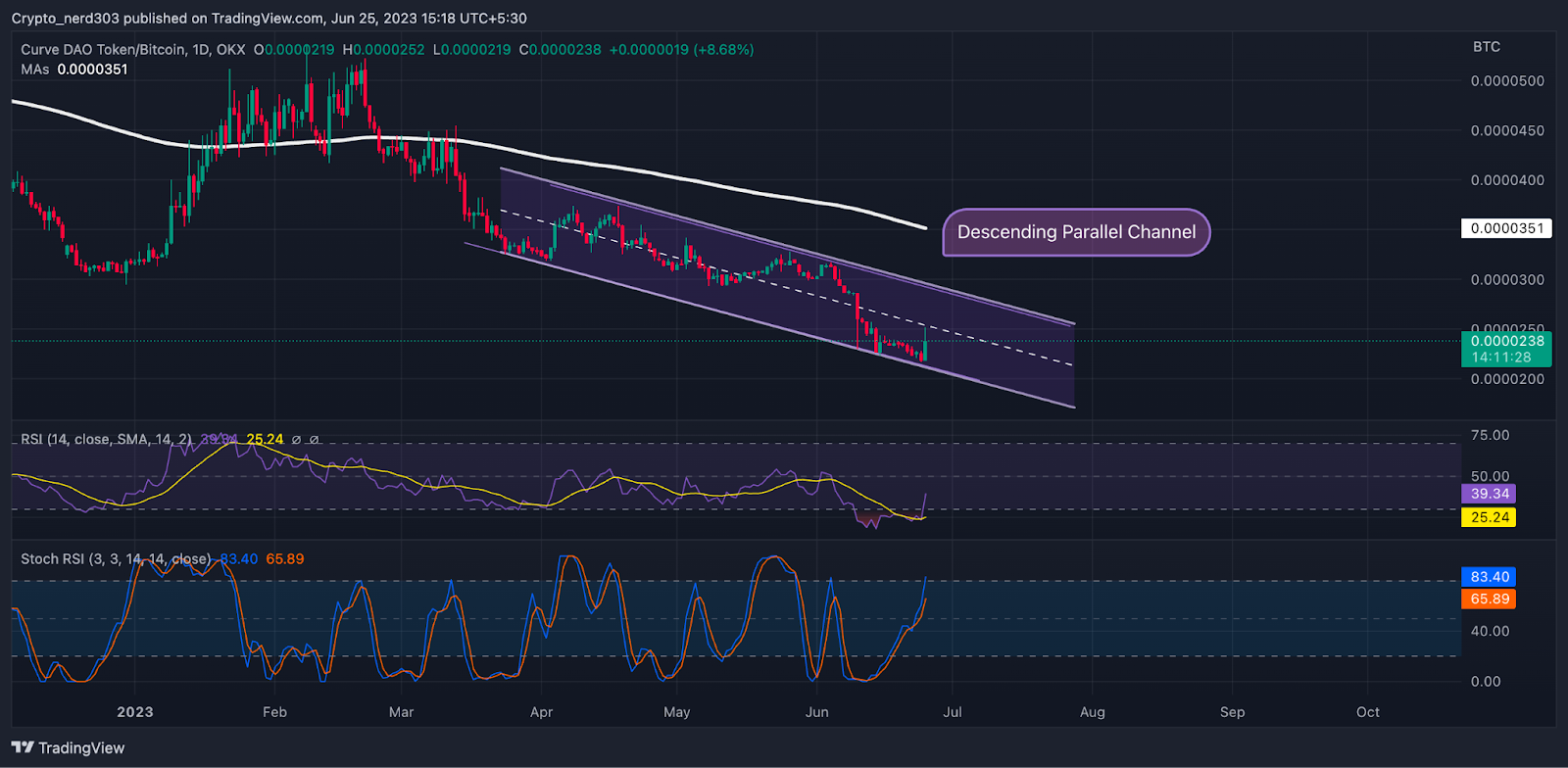
Task: Click the BTC currency label on price axis
Action: tap(1487, 46)
